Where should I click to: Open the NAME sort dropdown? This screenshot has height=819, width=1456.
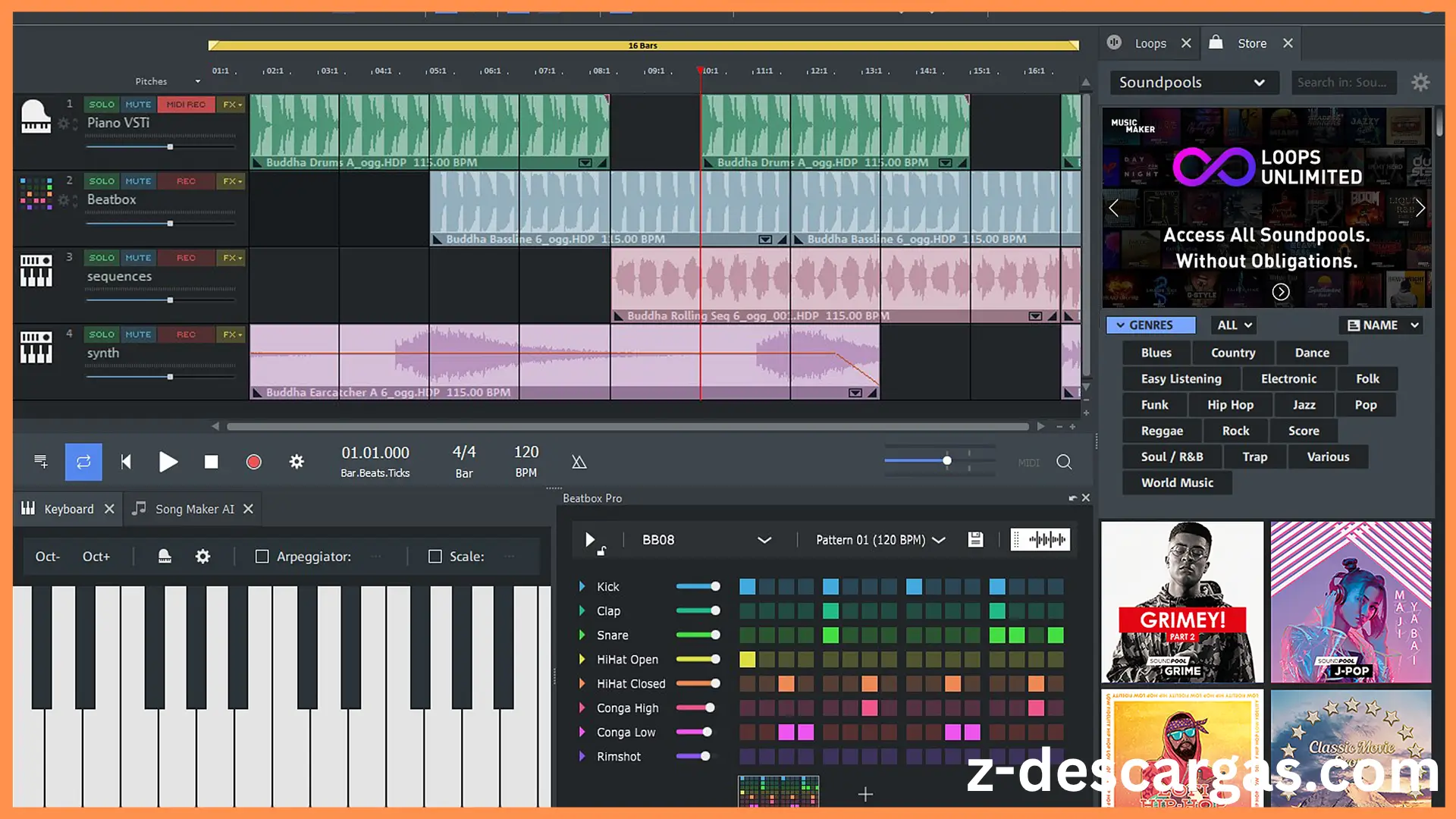[x=1381, y=325]
